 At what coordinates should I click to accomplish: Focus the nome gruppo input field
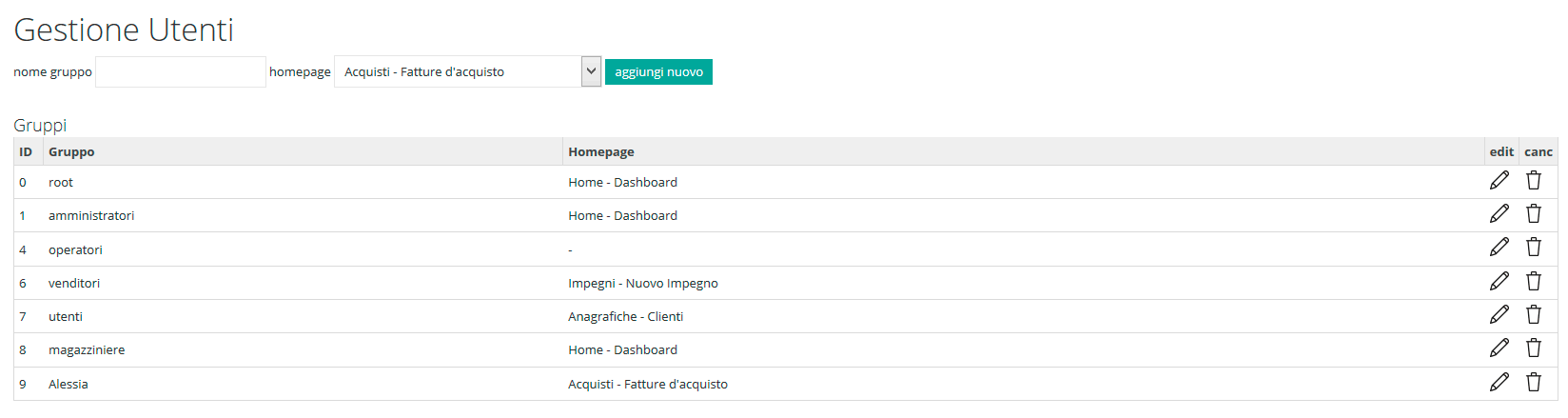[181, 71]
